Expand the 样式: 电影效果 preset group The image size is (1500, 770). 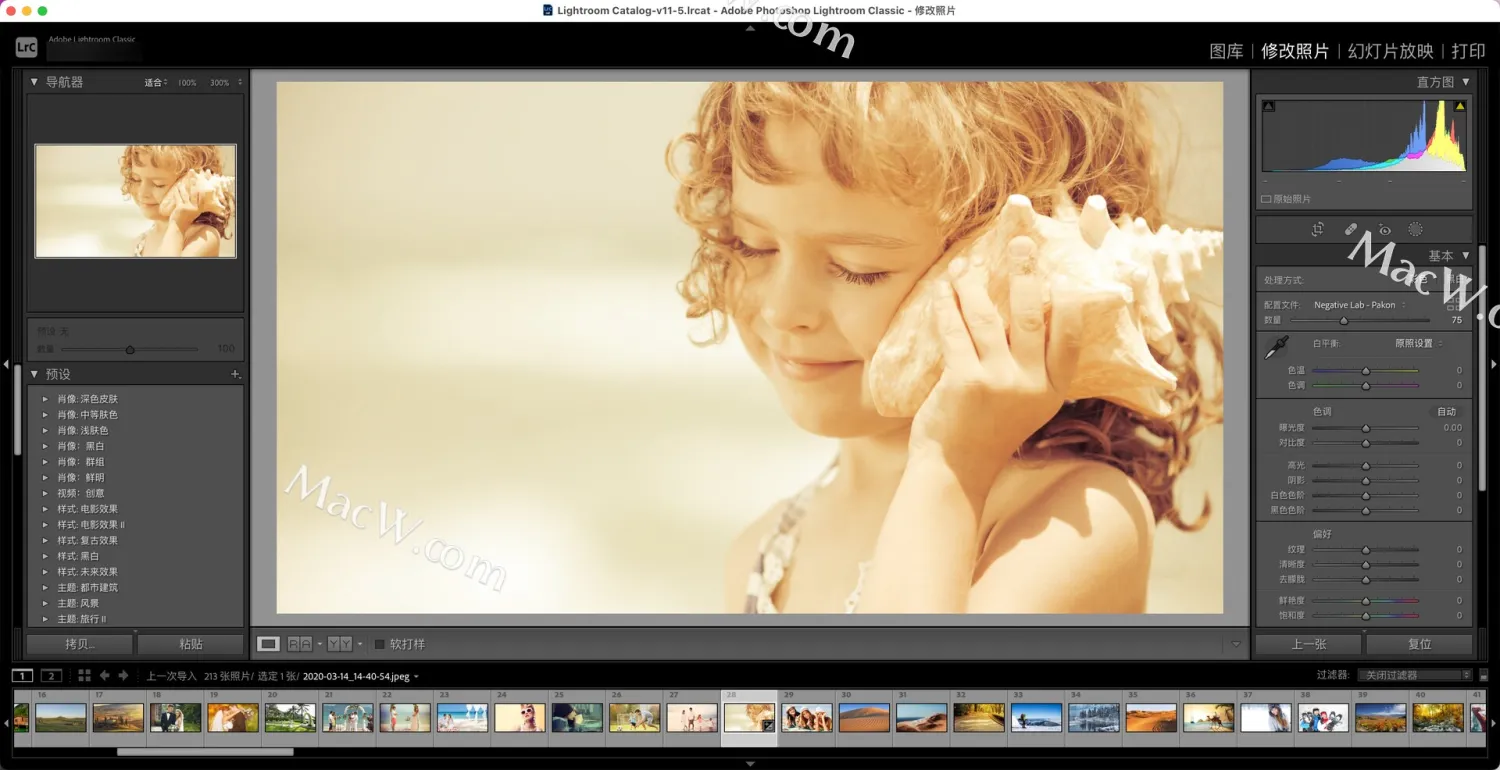tap(45, 509)
